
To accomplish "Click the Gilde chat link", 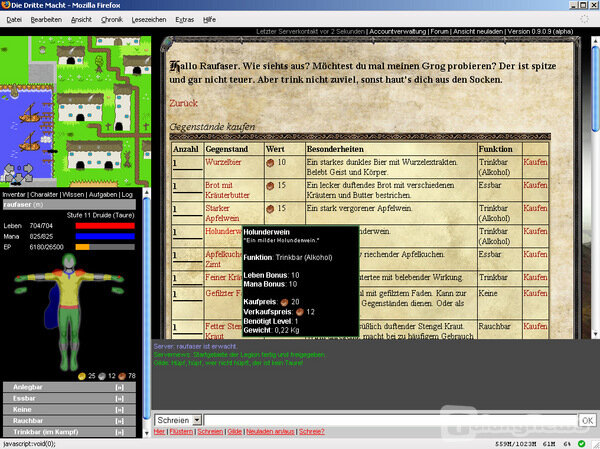I will click(x=235, y=432).
